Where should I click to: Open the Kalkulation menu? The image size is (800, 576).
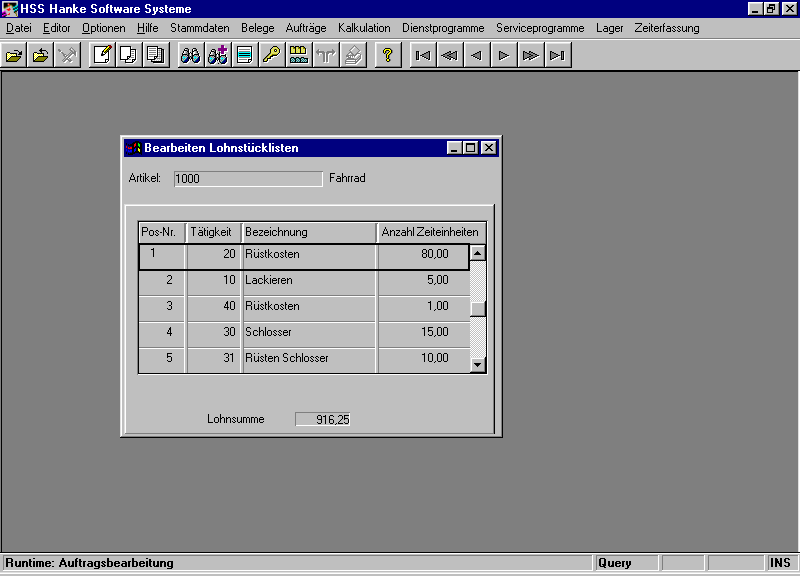click(x=364, y=28)
